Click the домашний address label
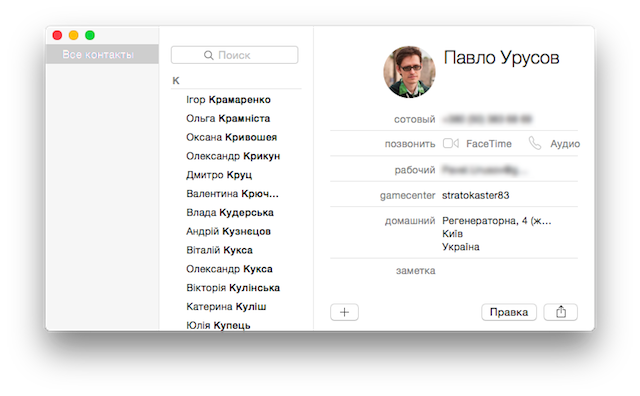 [410, 221]
